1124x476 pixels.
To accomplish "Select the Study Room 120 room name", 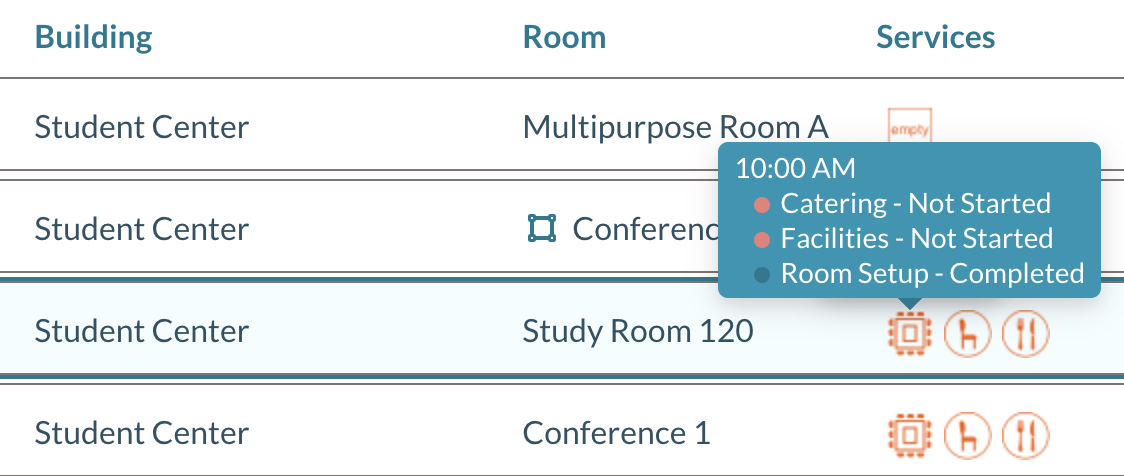I will 638,331.
